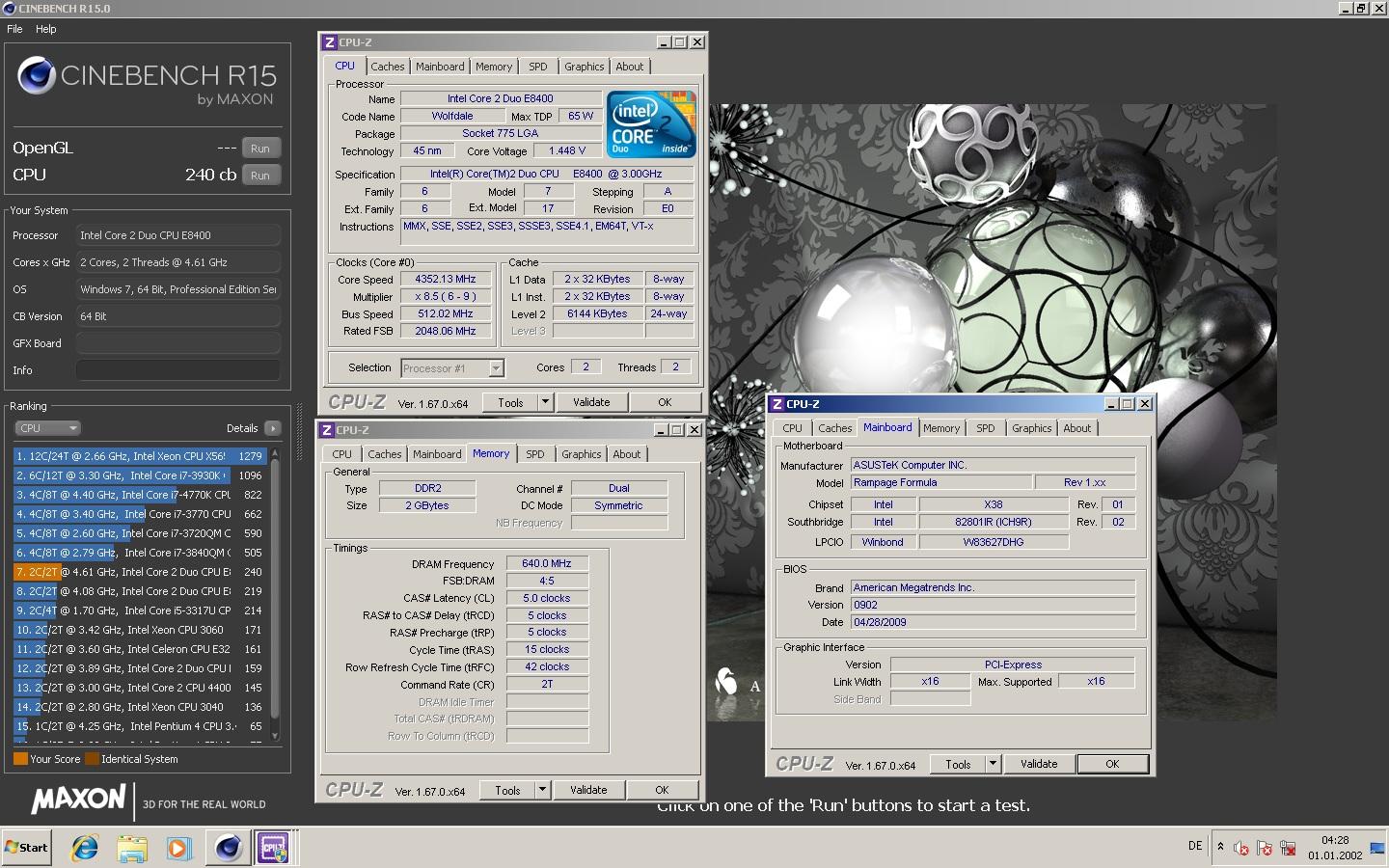The image size is (1389, 868).
Task: Open SPD tab in top CPU-Z window
Action: click(x=538, y=67)
